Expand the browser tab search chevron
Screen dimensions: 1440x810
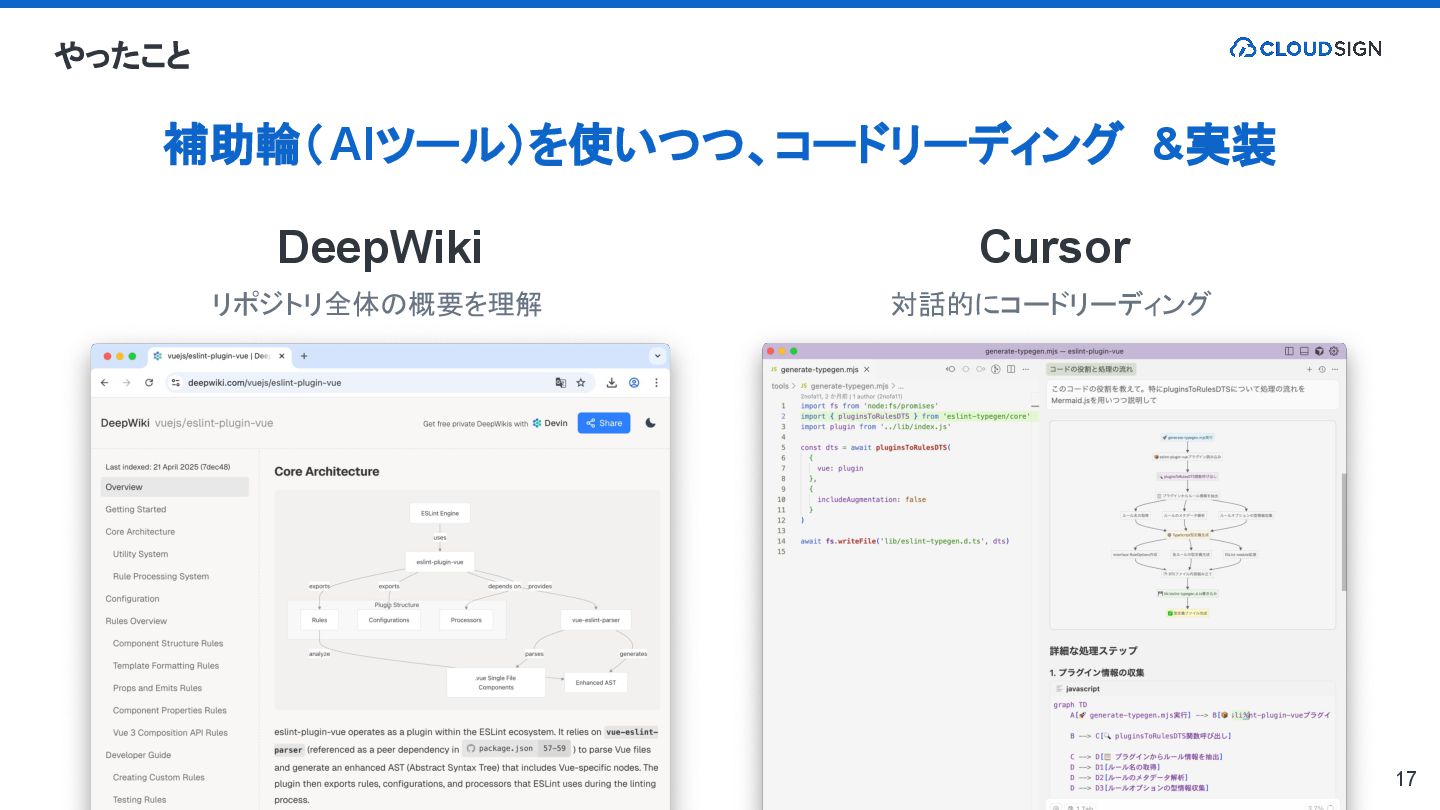click(x=657, y=355)
